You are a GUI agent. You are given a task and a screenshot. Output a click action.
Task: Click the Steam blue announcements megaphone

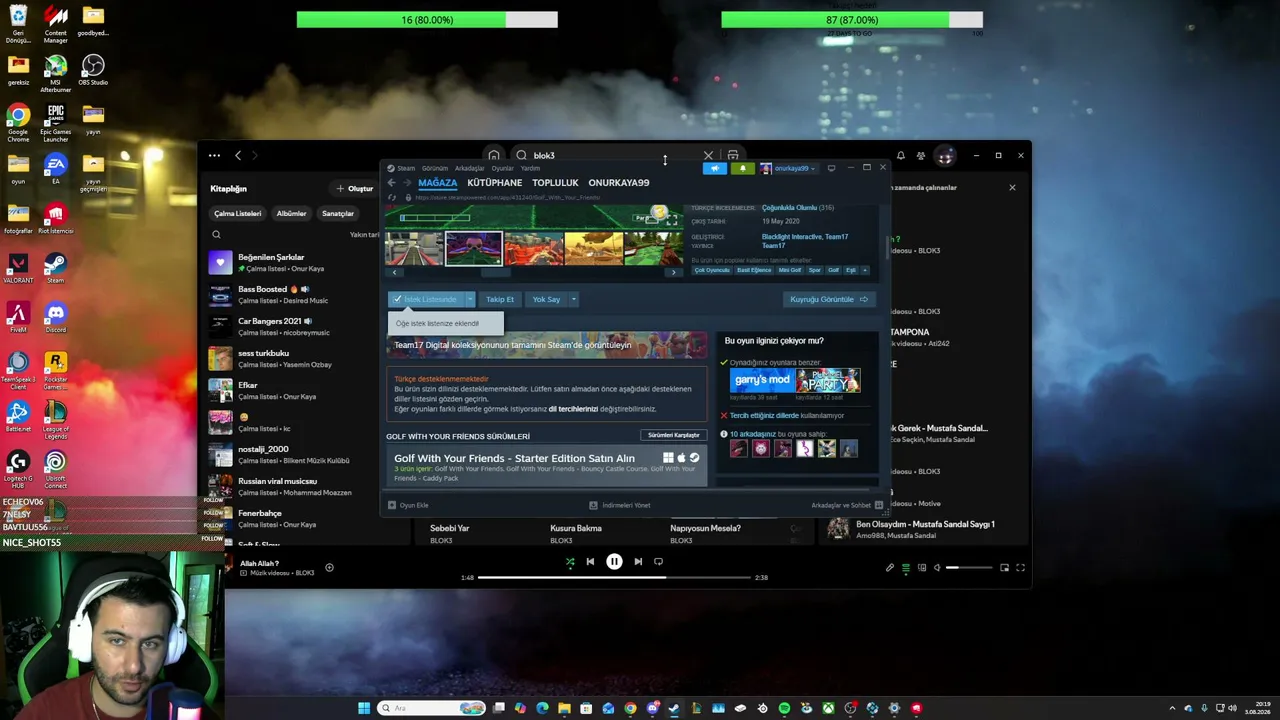pos(714,168)
